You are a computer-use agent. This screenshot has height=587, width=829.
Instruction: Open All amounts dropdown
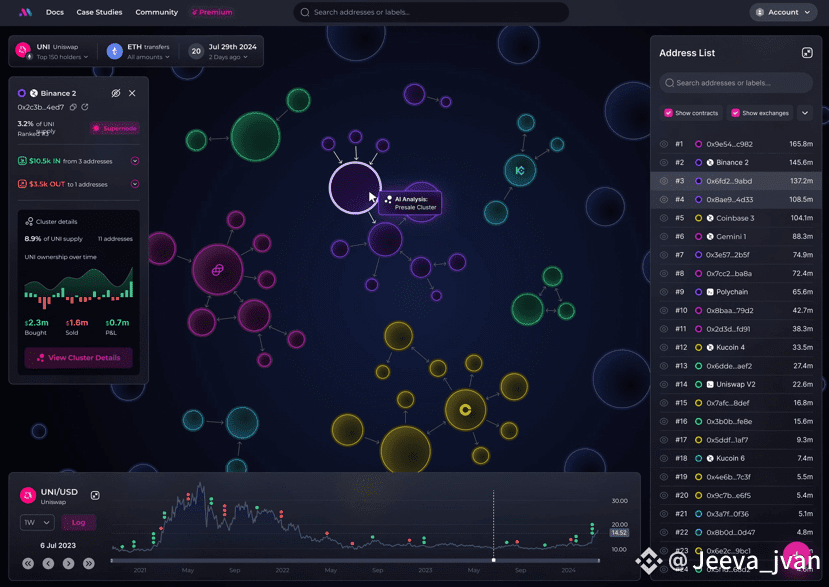coord(148,57)
